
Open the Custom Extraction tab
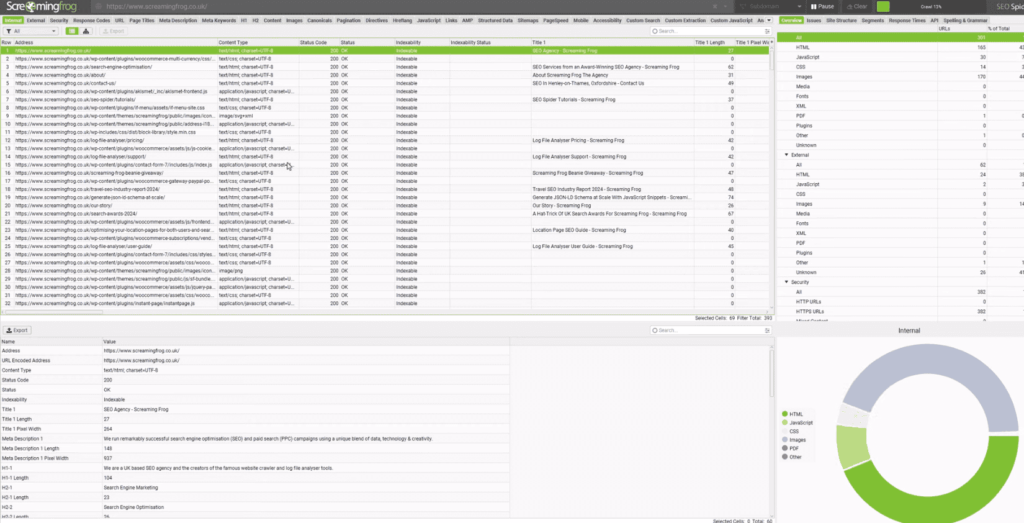(x=684, y=20)
